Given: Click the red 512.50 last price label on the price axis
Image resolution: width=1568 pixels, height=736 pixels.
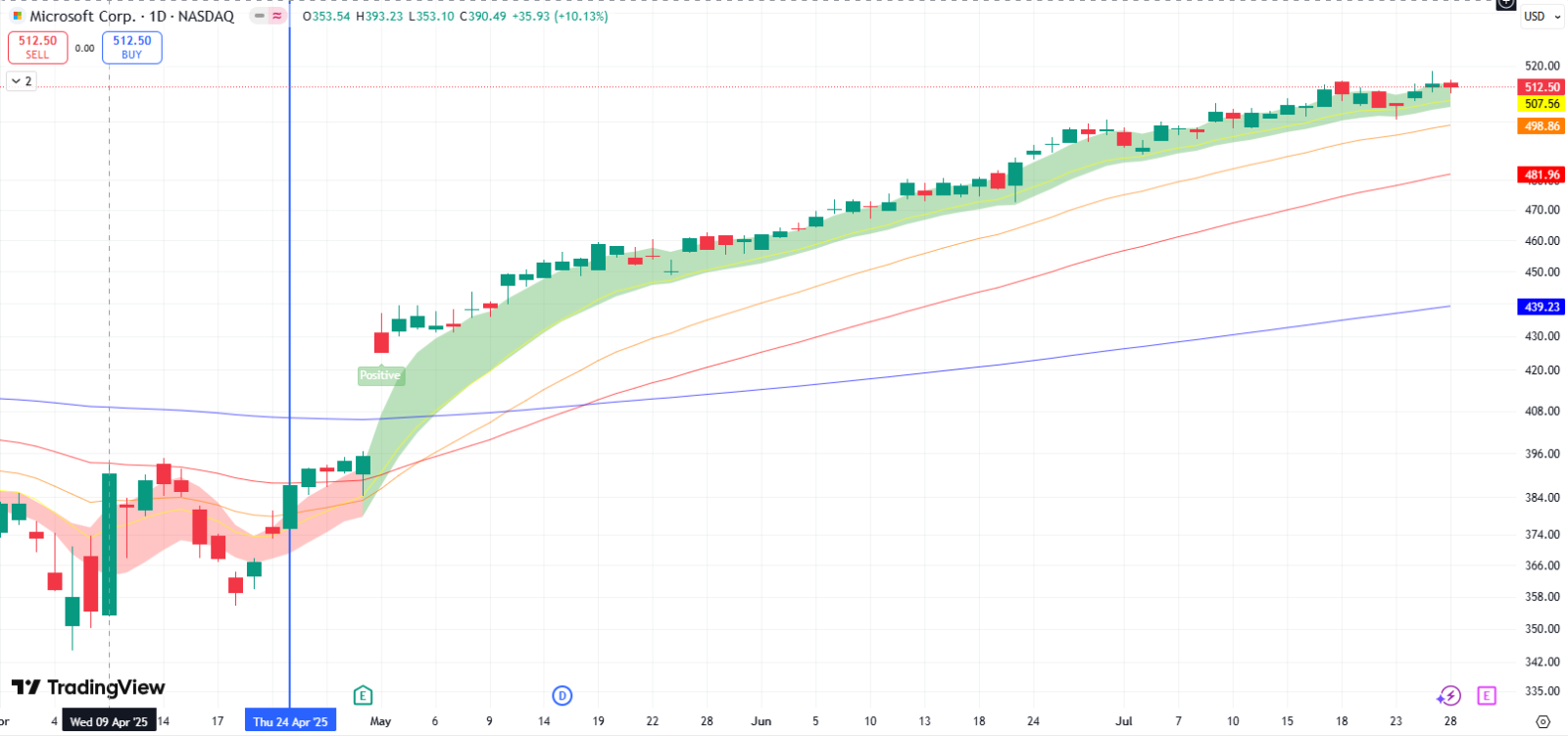Looking at the screenshot, I should click(1542, 87).
